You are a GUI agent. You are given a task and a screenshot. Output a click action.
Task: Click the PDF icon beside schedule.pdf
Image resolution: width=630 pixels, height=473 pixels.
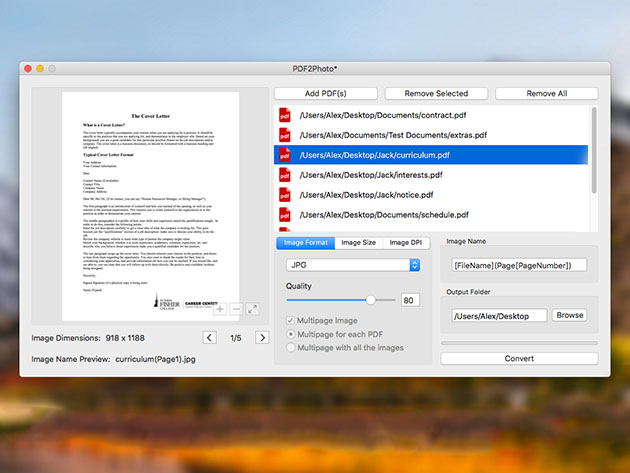[x=284, y=215]
